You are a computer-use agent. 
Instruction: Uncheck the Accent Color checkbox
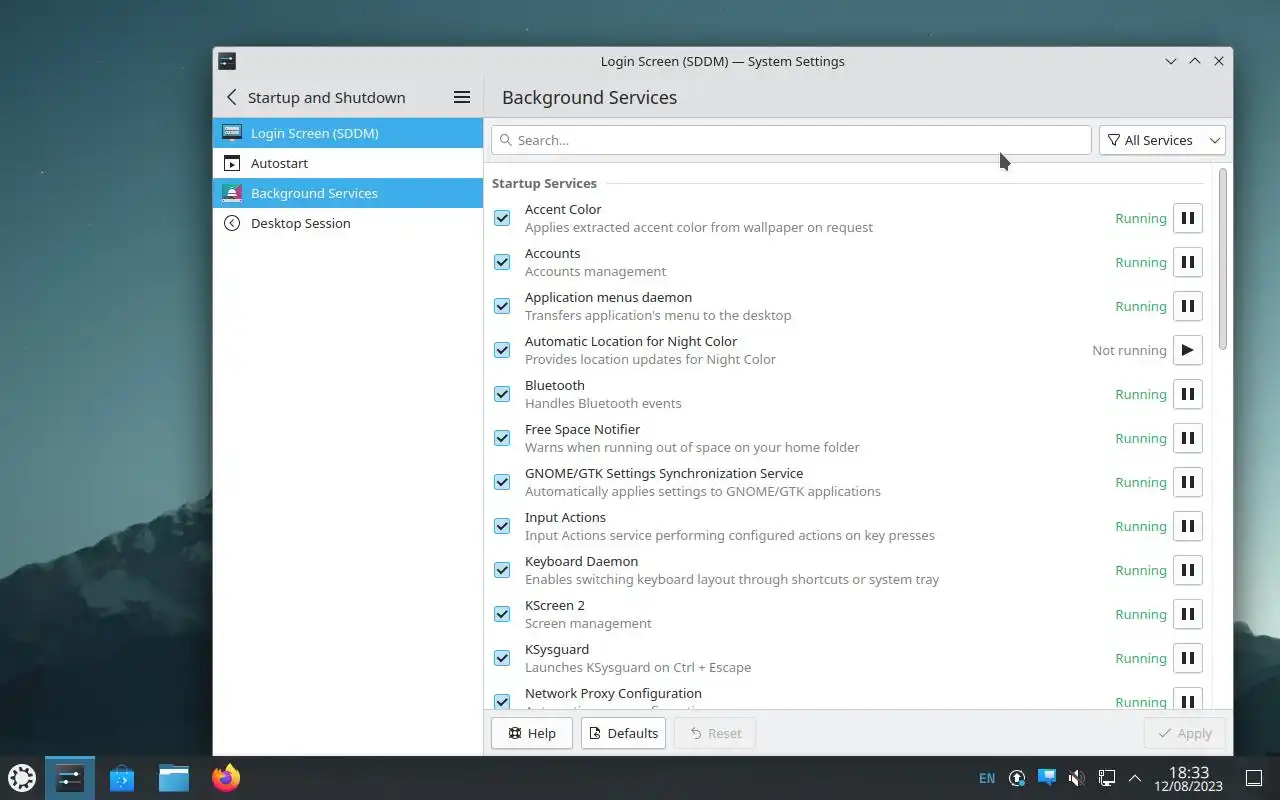[x=502, y=218]
